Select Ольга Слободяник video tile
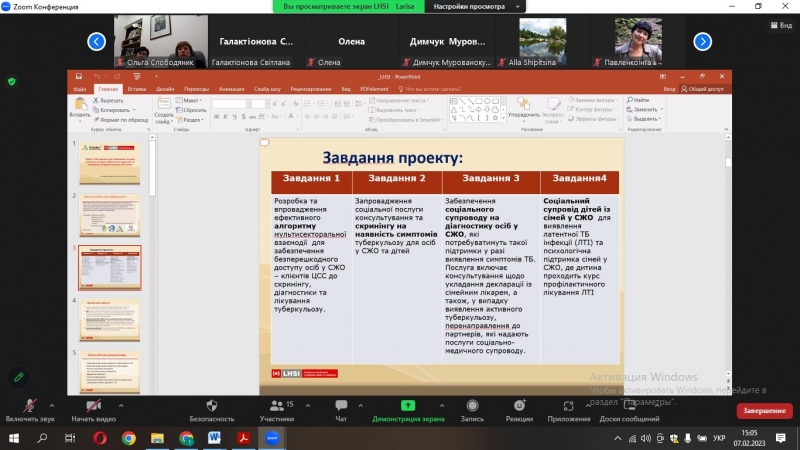 [161, 41]
